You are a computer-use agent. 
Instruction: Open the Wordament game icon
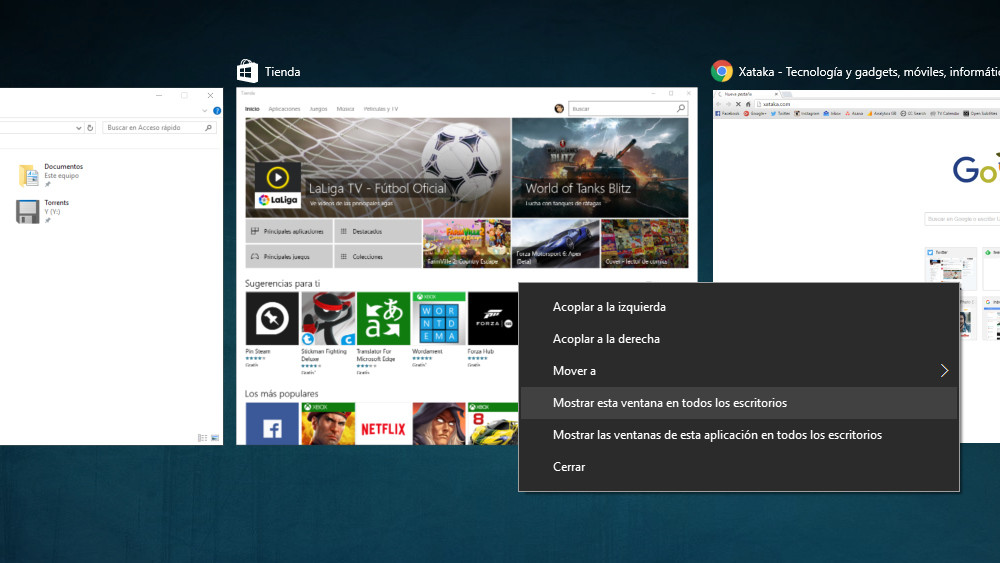pos(439,319)
